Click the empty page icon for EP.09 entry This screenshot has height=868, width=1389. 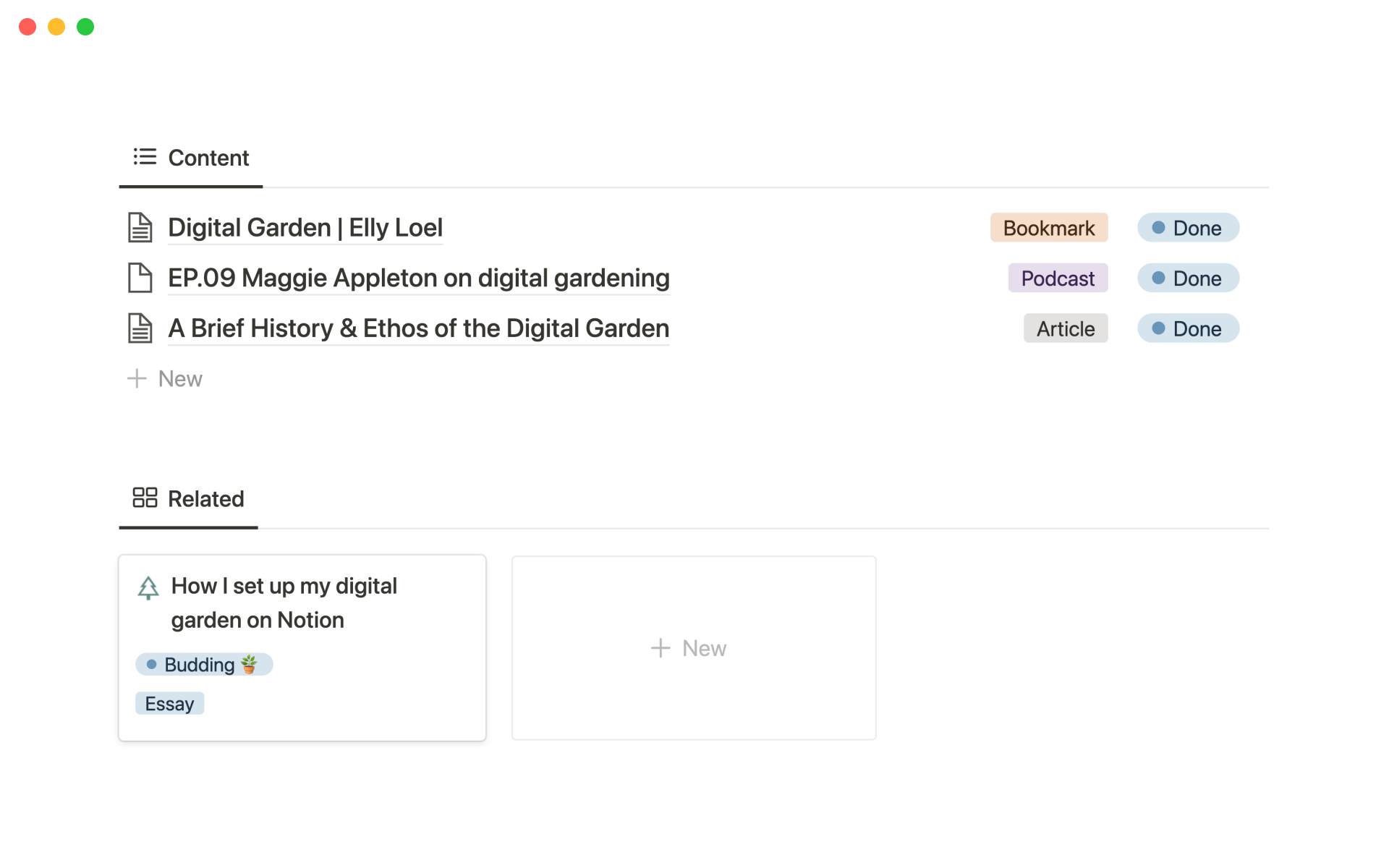point(140,278)
